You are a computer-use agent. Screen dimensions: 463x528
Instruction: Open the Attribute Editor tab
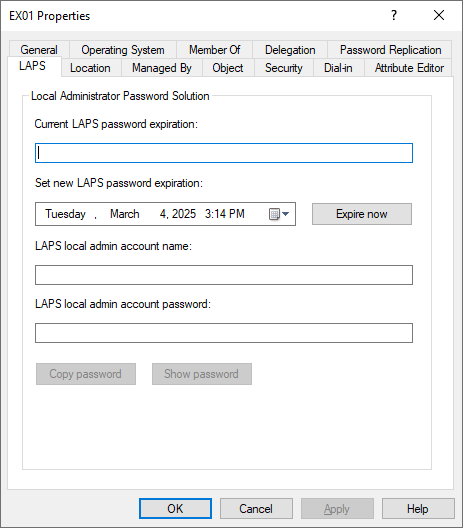pos(409,68)
